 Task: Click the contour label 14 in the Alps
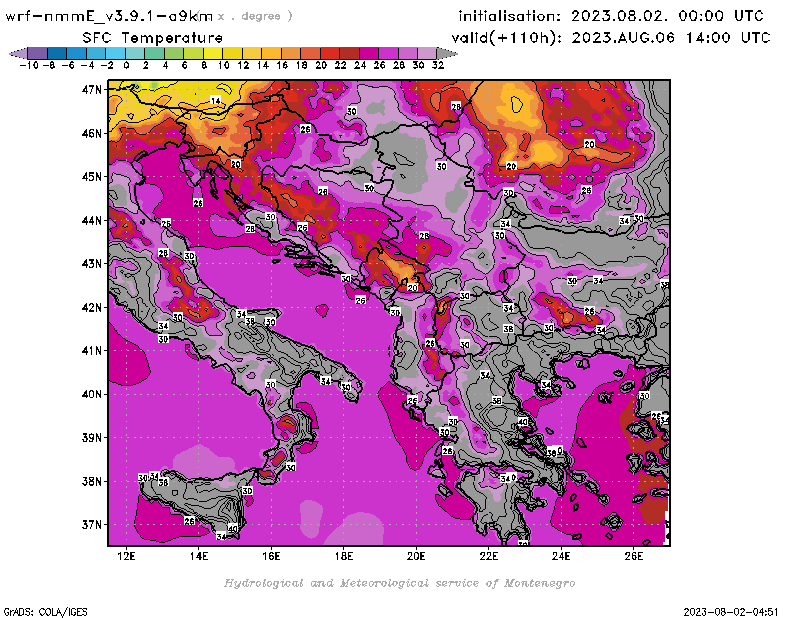(x=216, y=101)
